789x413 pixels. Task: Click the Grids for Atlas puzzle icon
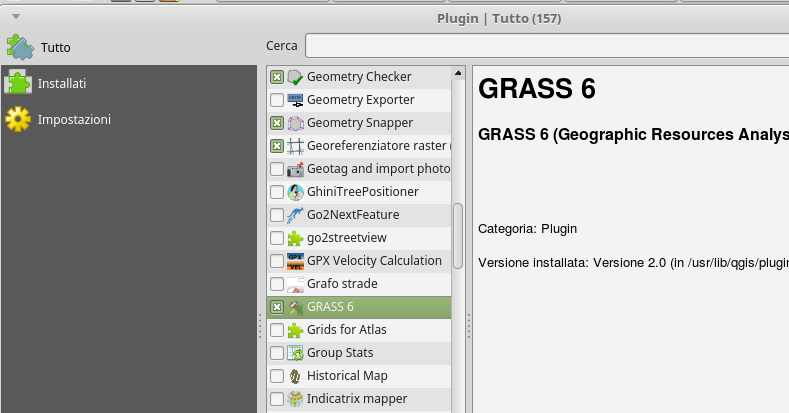pyautogui.click(x=295, y=330)
